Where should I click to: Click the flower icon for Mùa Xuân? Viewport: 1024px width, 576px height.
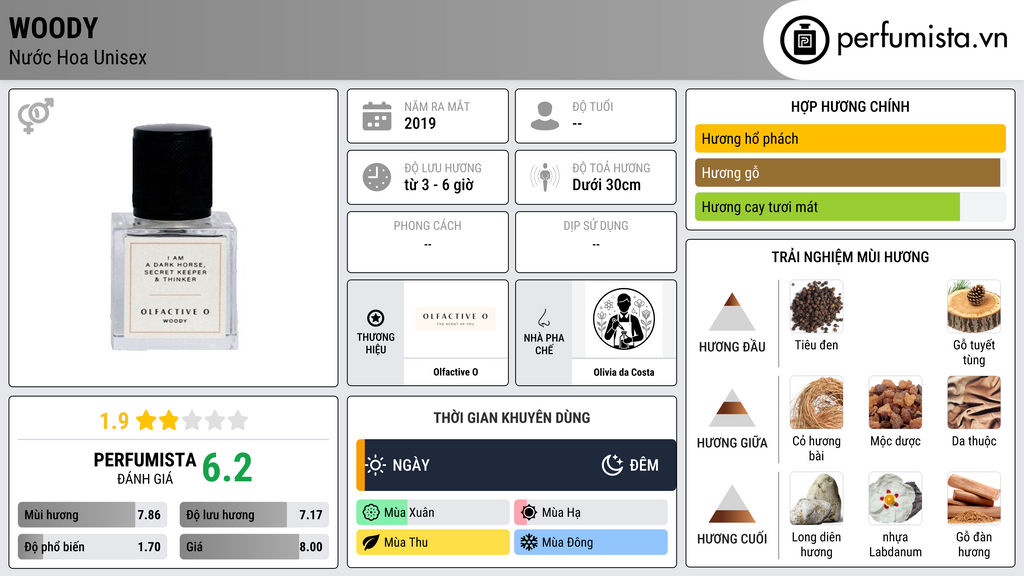(x=371, y=513)
